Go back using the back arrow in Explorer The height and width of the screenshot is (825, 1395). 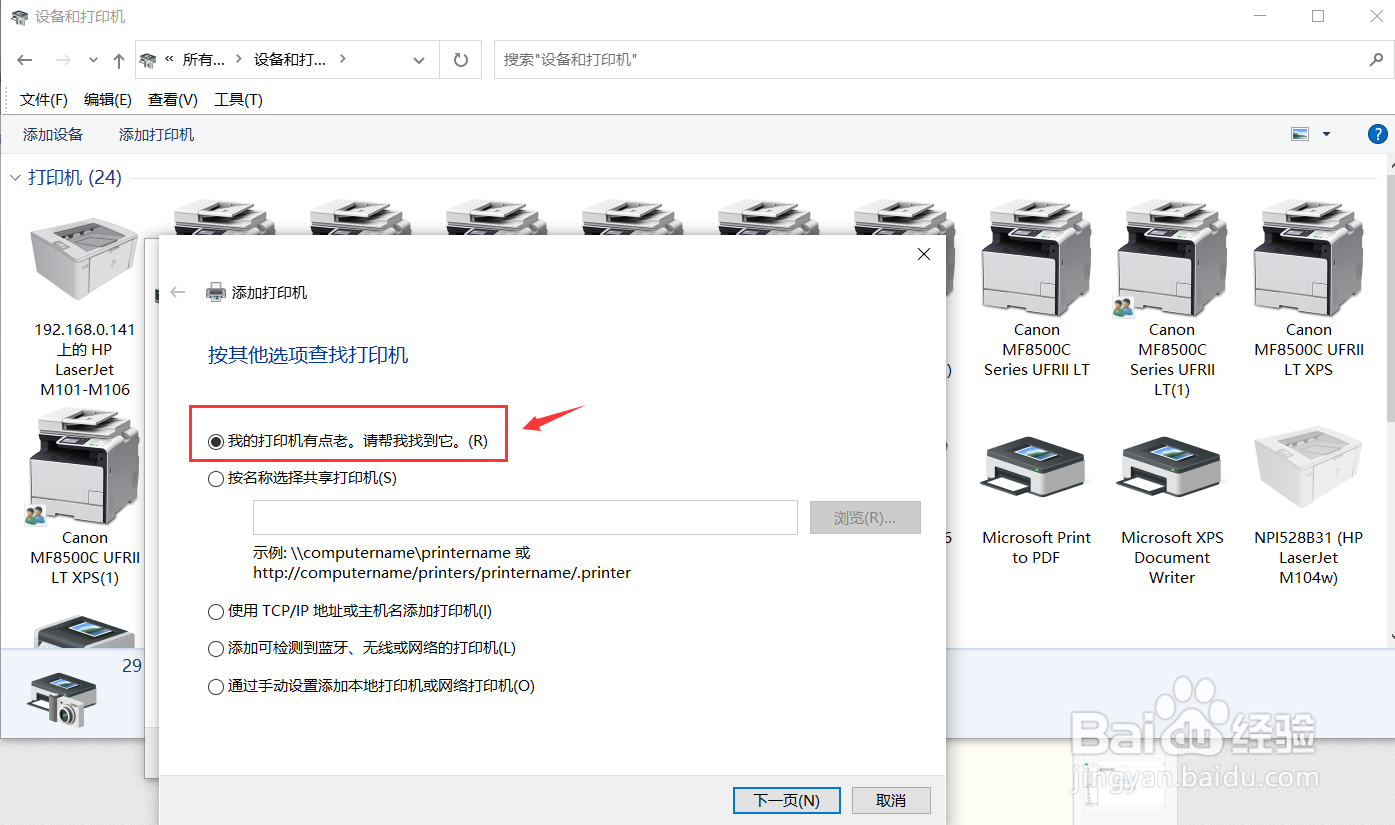point(26,60)
